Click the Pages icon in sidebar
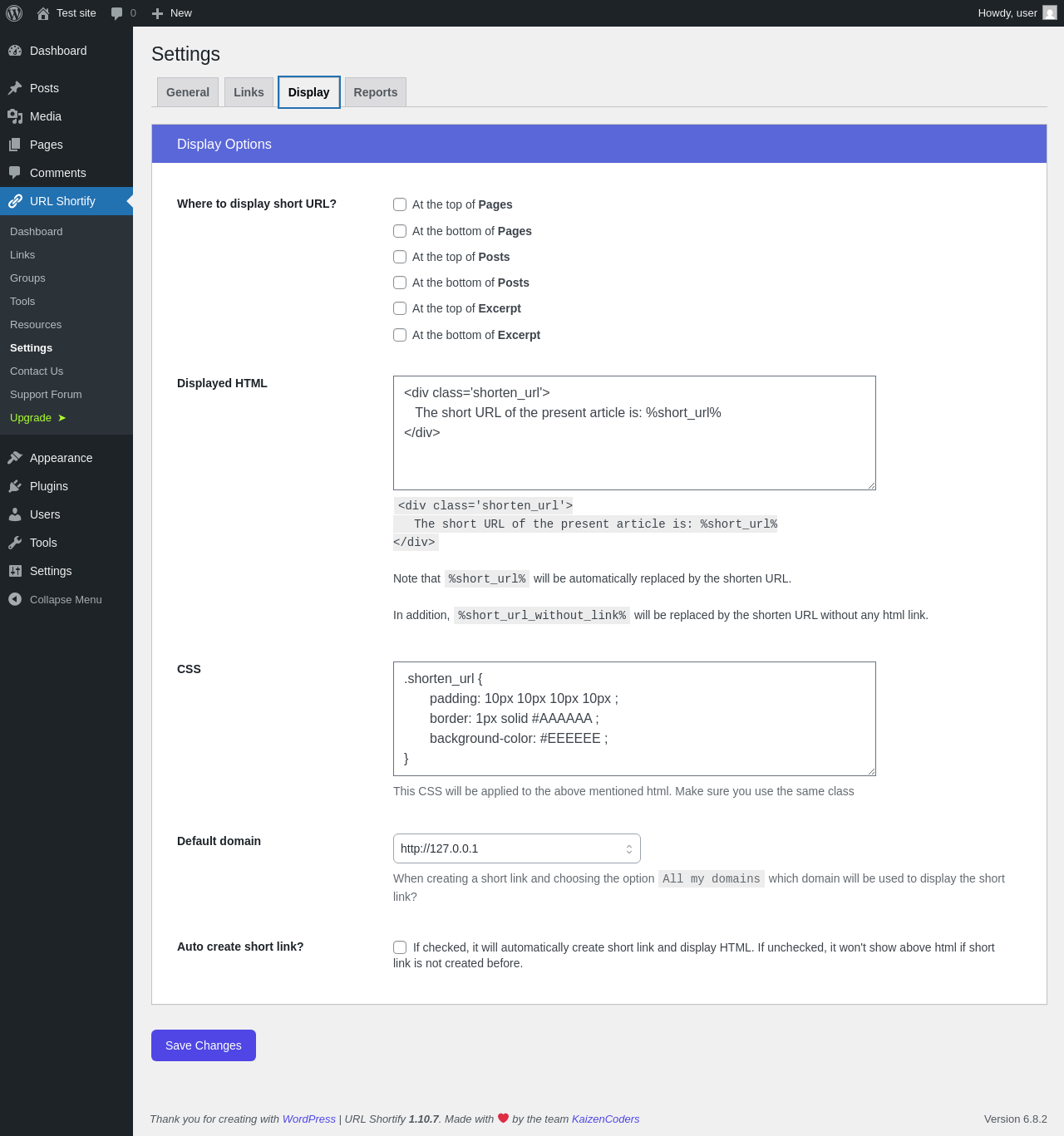 (x=15, y=145)
